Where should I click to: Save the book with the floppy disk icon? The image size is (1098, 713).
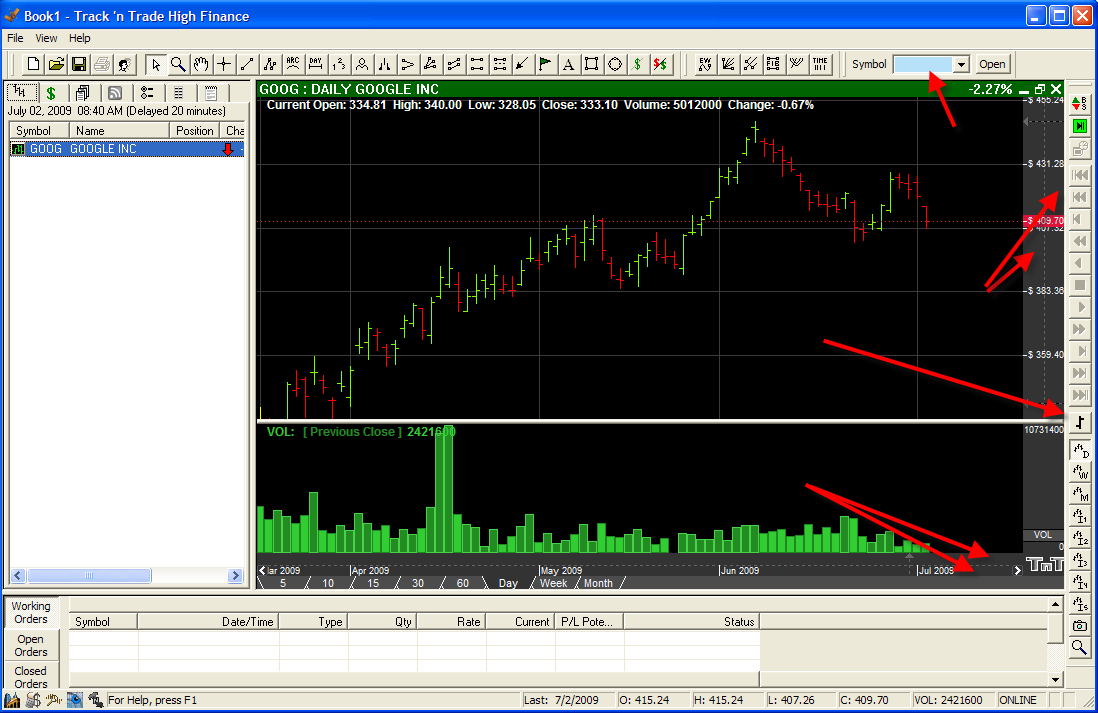click(79, 64)
